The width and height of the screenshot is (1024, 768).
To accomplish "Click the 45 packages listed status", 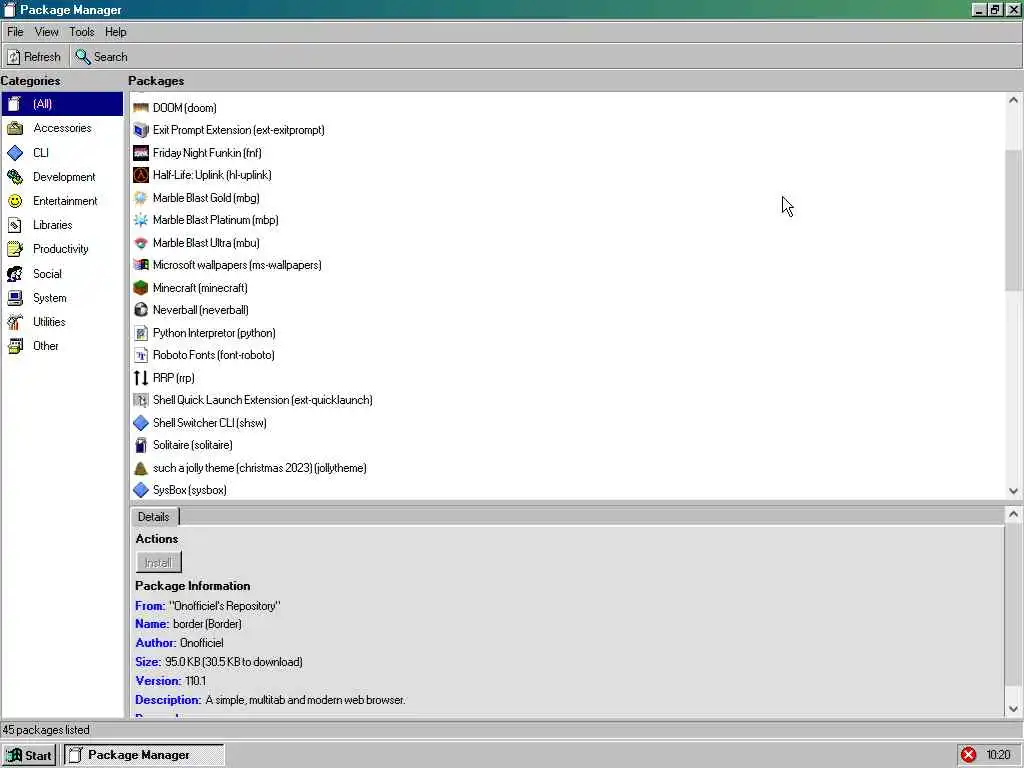I will (46, 730).
